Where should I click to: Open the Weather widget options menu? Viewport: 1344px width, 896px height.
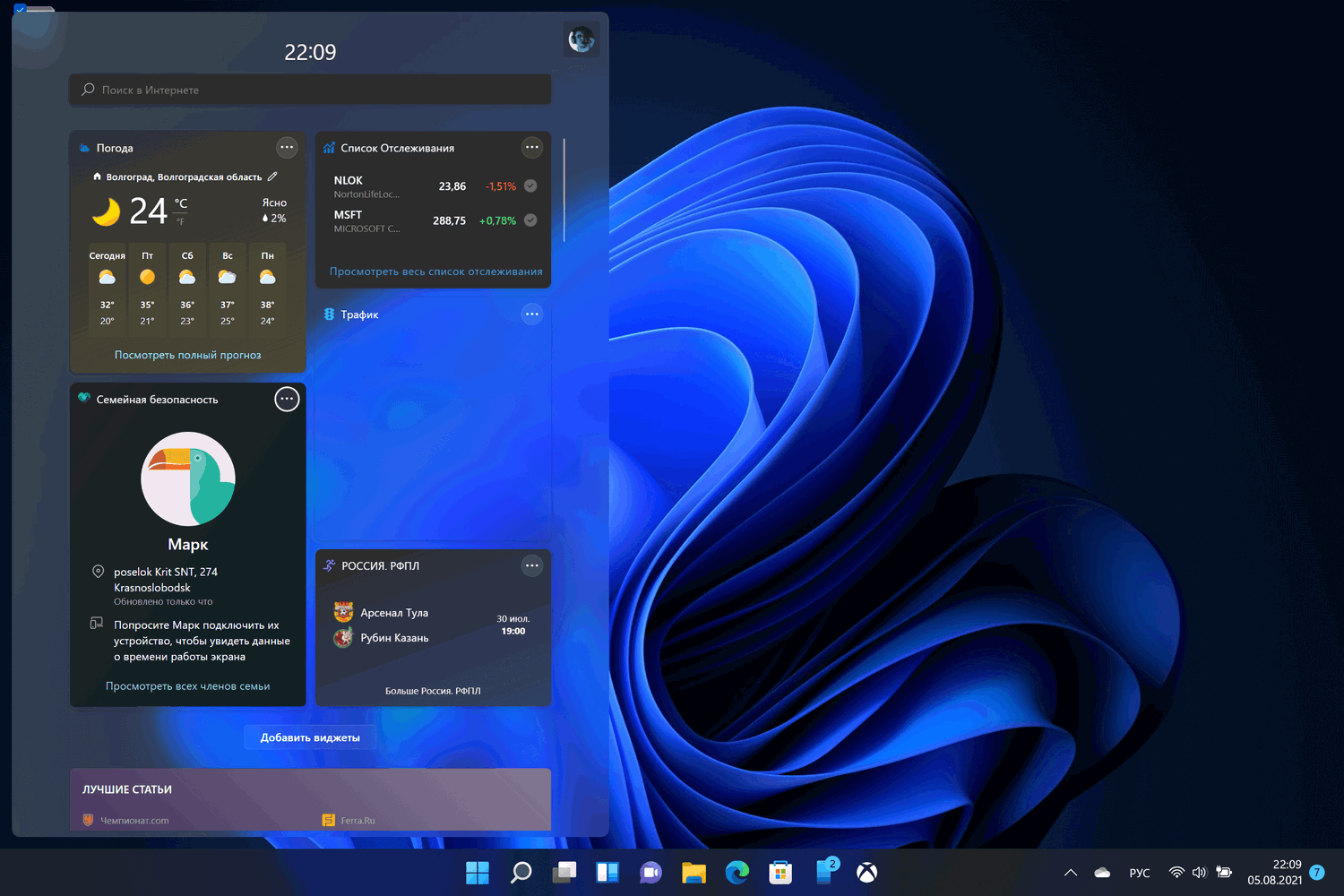pos(287,148)
